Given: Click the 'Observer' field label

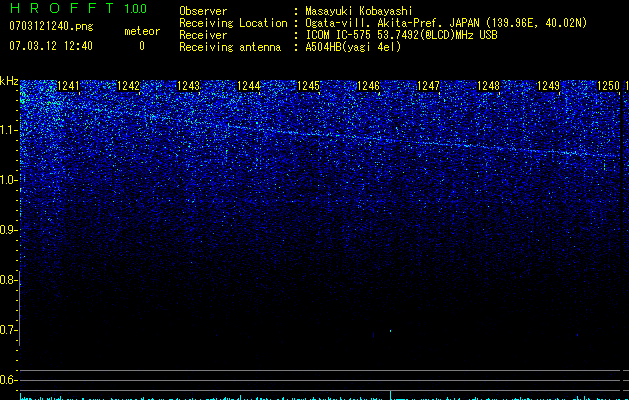Looking at the screenshot, I should (x=203, y=11).
